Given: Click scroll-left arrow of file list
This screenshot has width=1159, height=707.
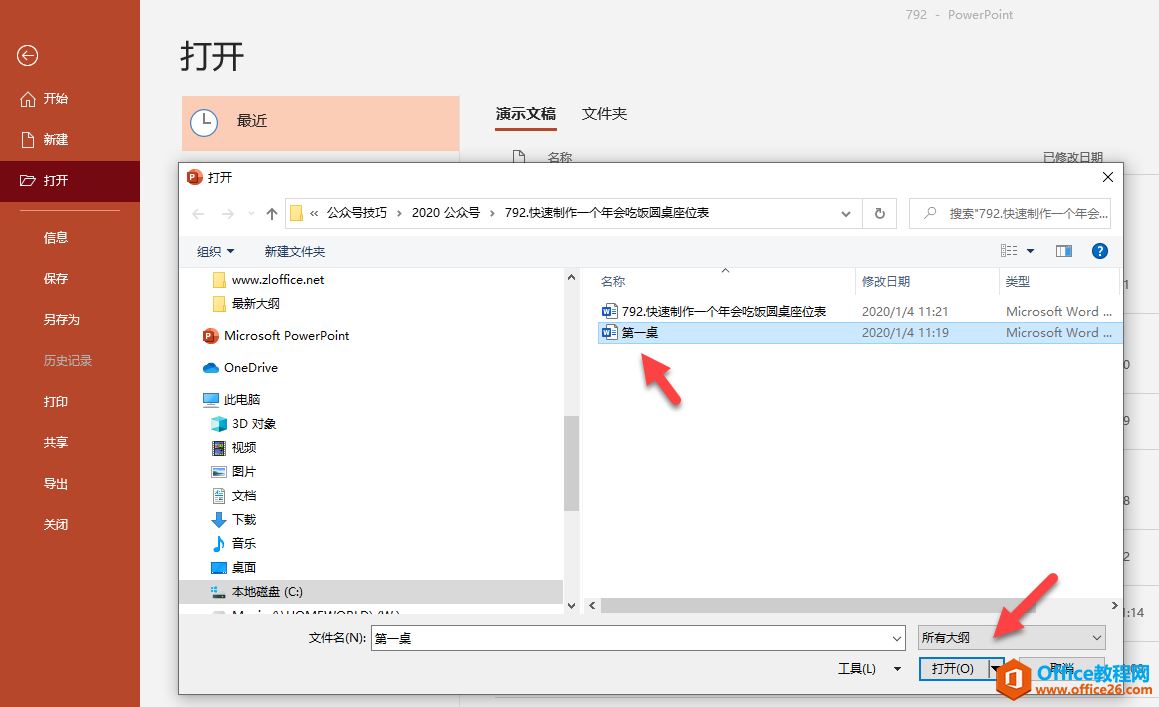Looking at the screenshot, I should (592, 606).
